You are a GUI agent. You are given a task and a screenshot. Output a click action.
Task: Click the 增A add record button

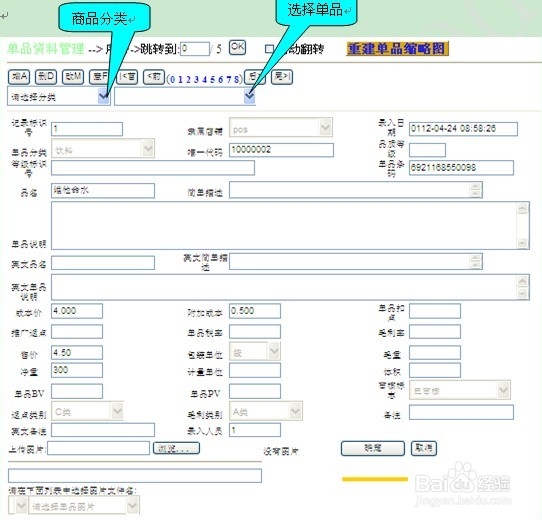pos(19,77)
